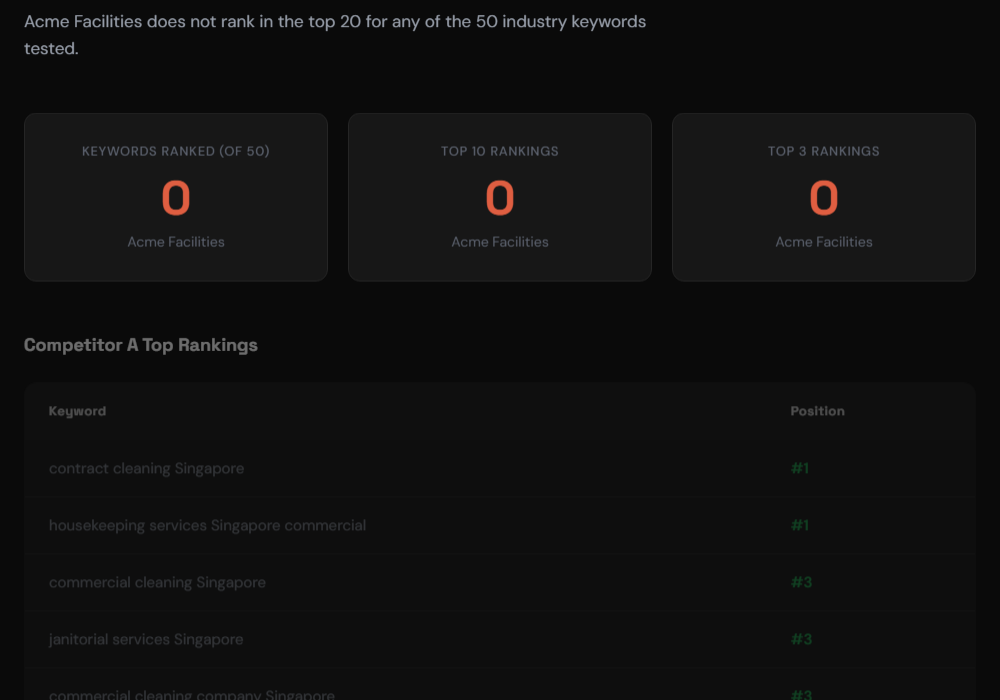Select the commercial cleaning company Singapore keyword
The width and height of the screenshot is (1000, 700).
(x=192, y=694)
